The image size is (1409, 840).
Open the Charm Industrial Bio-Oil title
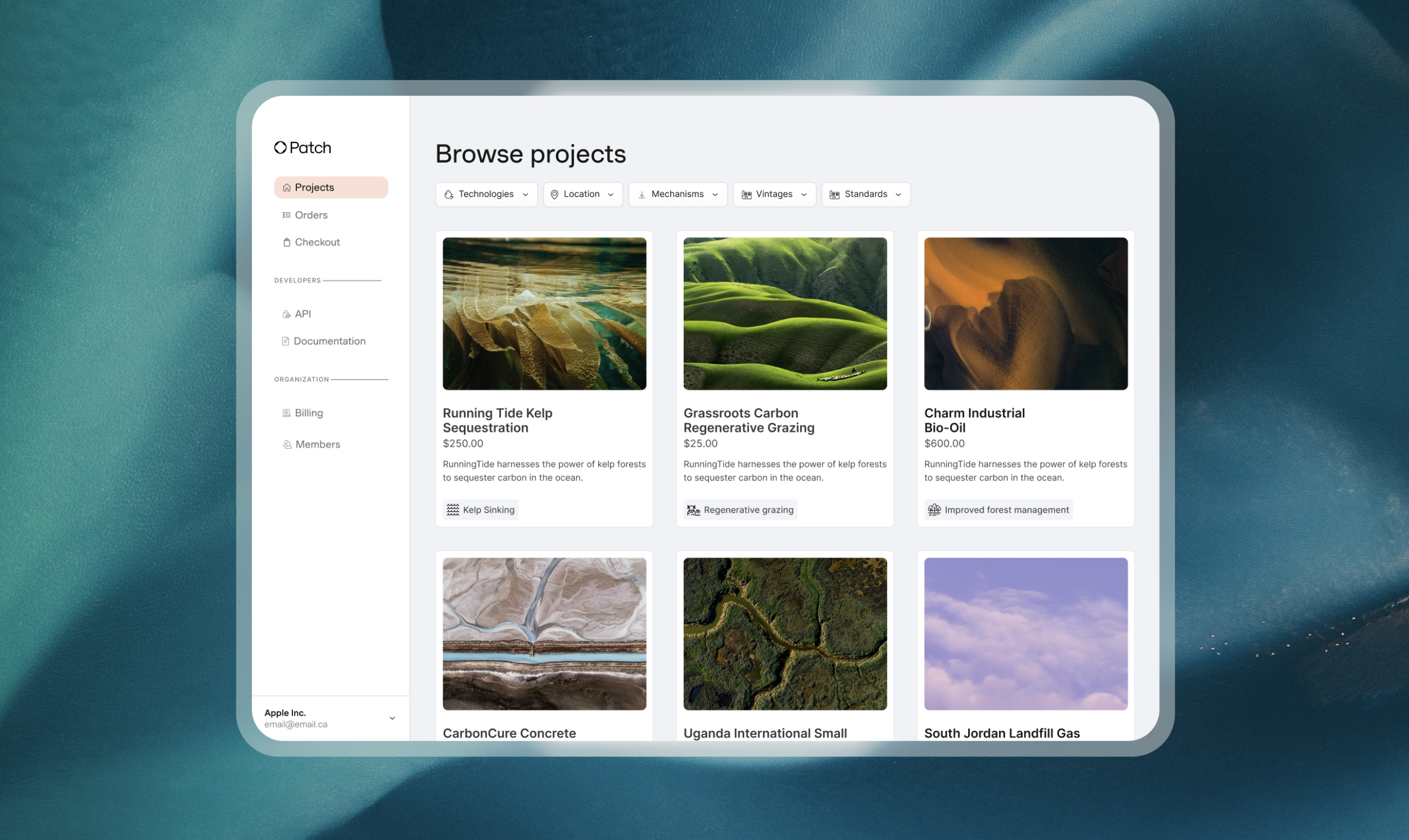(975, 421)
